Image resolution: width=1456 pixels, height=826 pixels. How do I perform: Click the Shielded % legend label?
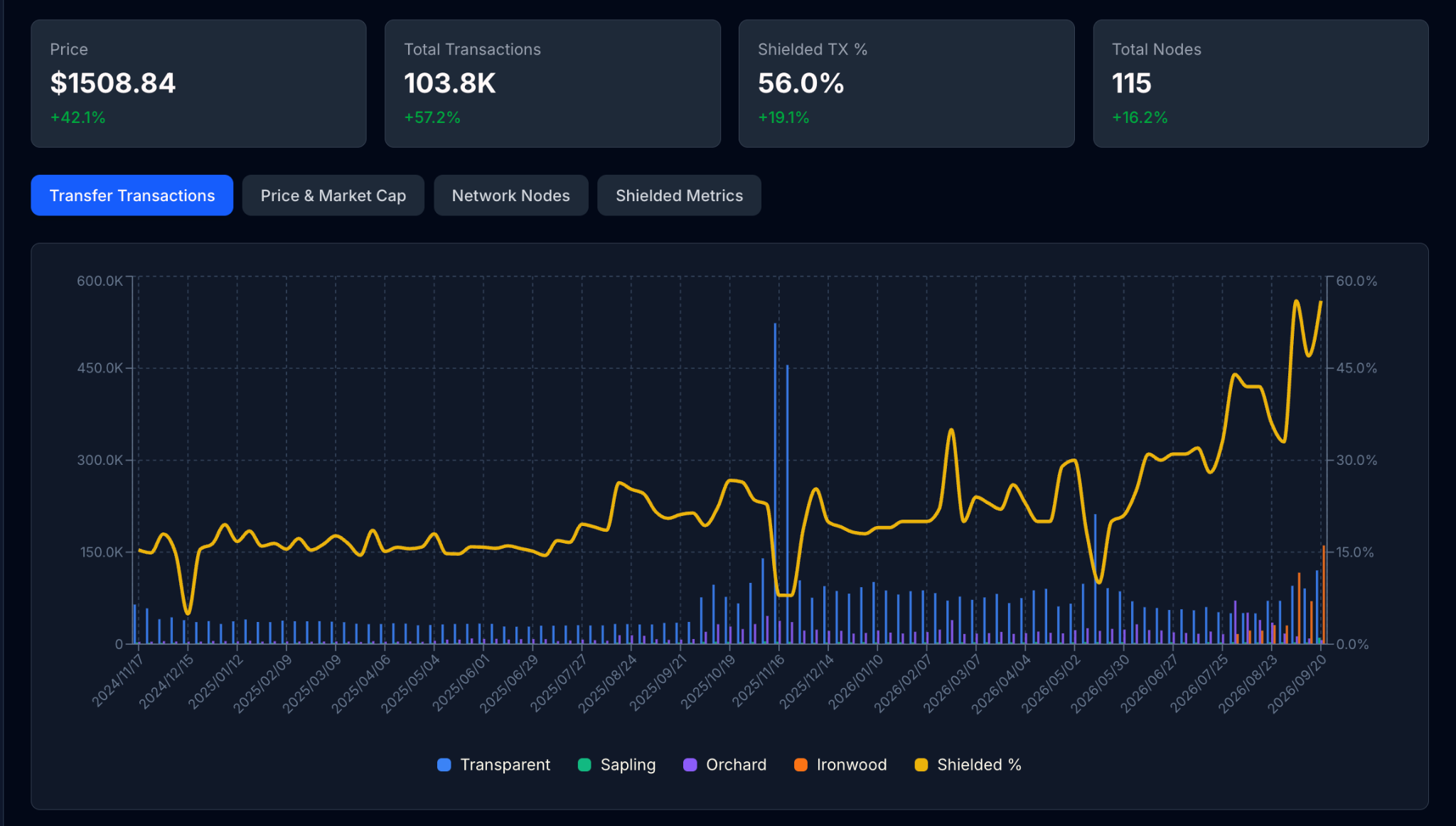pos(979,765)
